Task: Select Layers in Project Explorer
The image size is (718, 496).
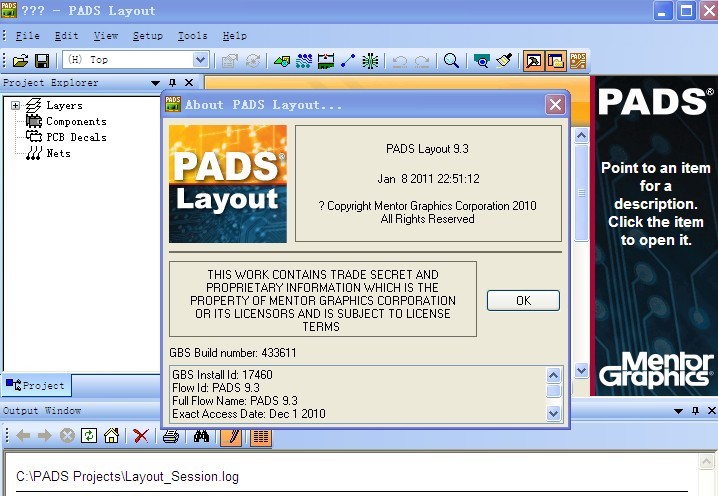Action: pyautogui.click(x=64, y=105)
